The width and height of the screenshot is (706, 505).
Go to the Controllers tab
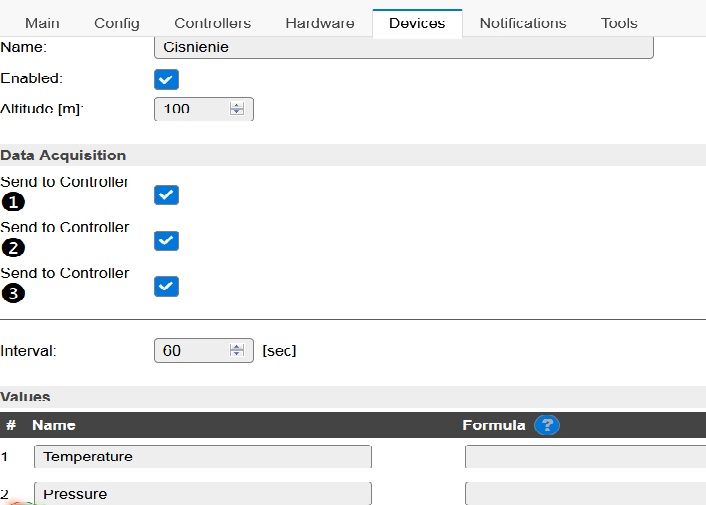[212, 23]
